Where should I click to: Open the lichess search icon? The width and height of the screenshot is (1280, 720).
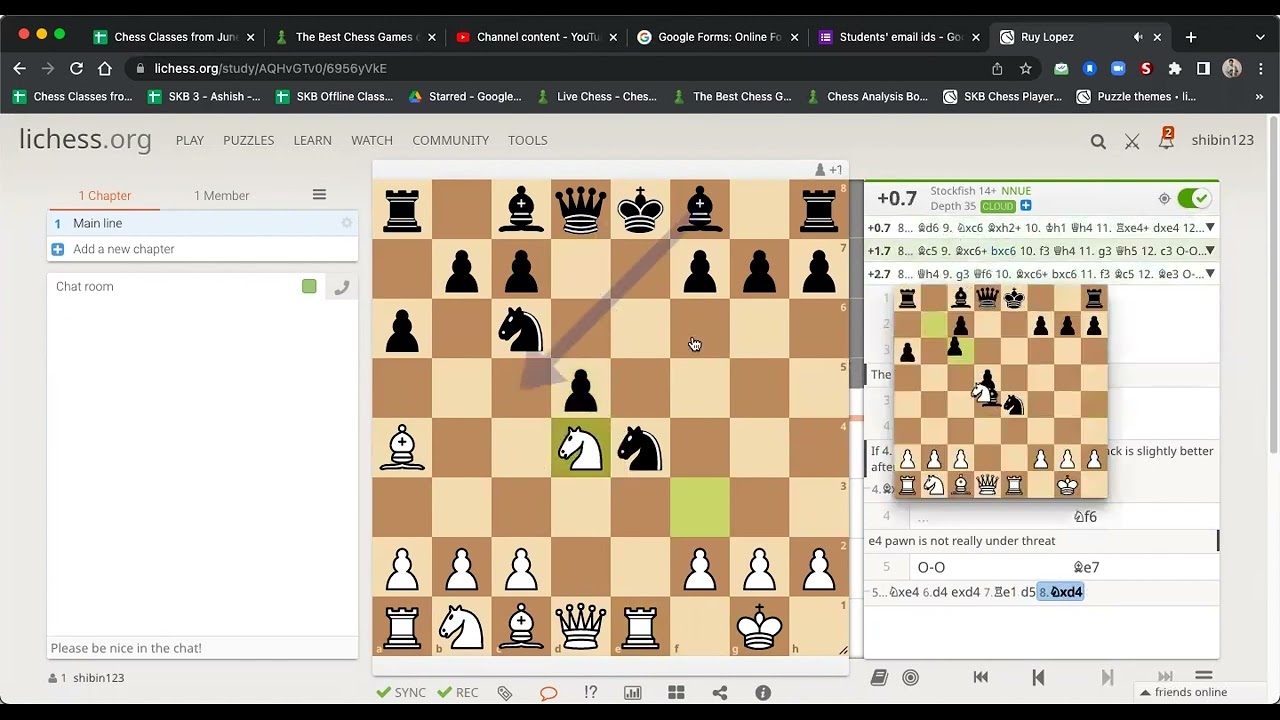tap(1098, 141)
